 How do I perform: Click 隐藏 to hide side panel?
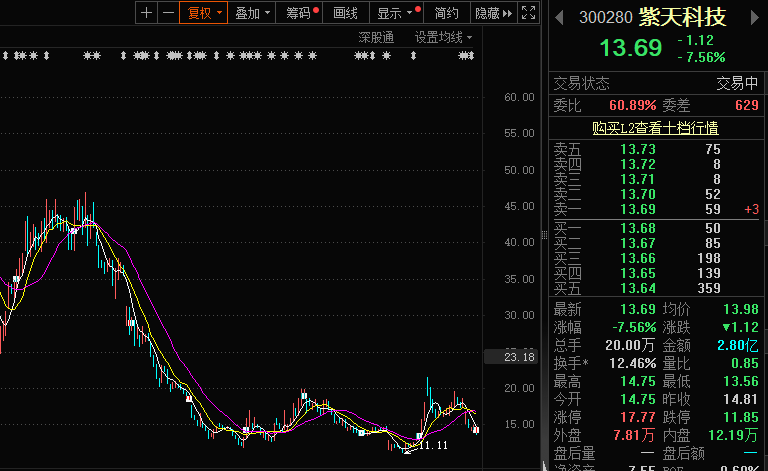(493, 13)
